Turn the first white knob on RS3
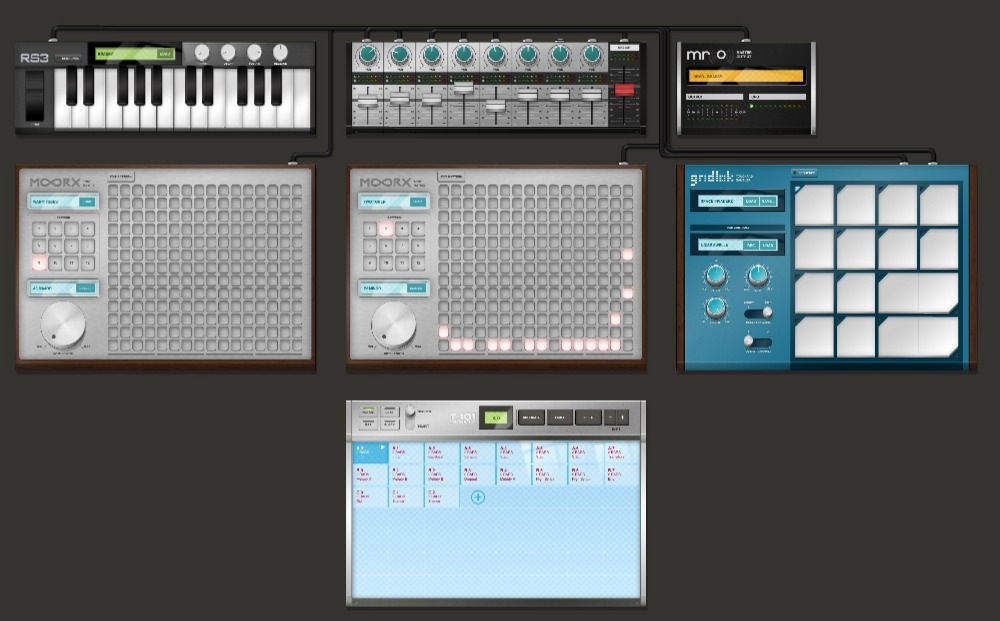1000x621 pixels. pyautogui.click(x=202, y=52)
